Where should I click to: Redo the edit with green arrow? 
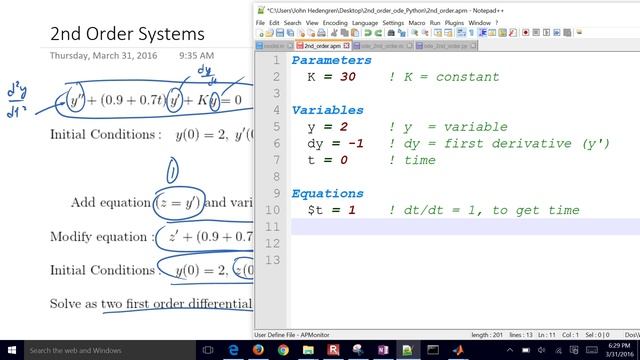378,33
